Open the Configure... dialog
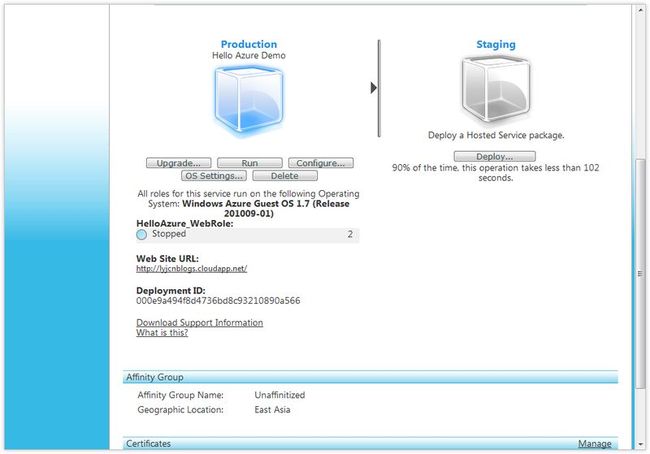This screenshot has height=454, width=650. pyautogui.click(x=320, y=163)
